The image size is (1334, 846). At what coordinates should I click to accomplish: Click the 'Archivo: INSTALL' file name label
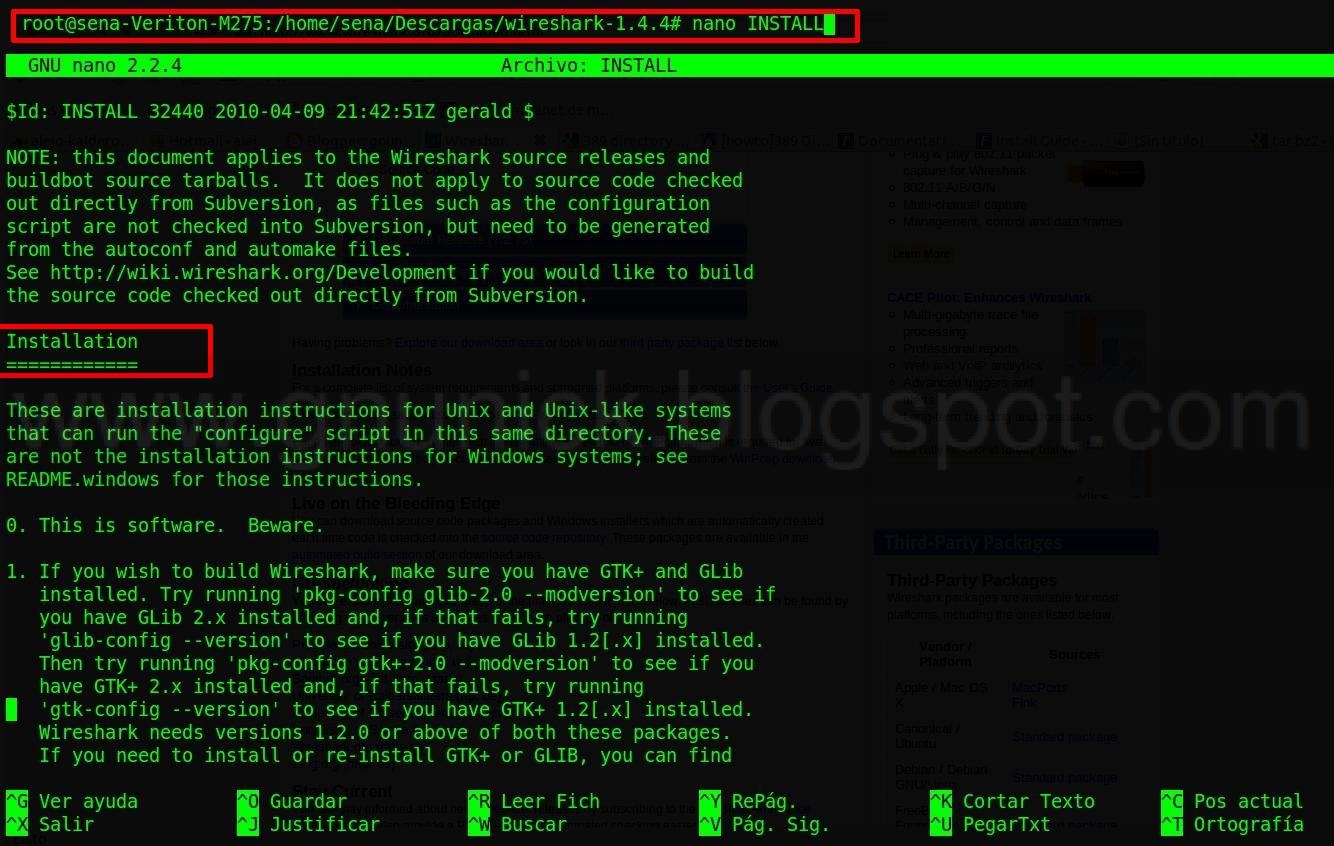(589, 66)
